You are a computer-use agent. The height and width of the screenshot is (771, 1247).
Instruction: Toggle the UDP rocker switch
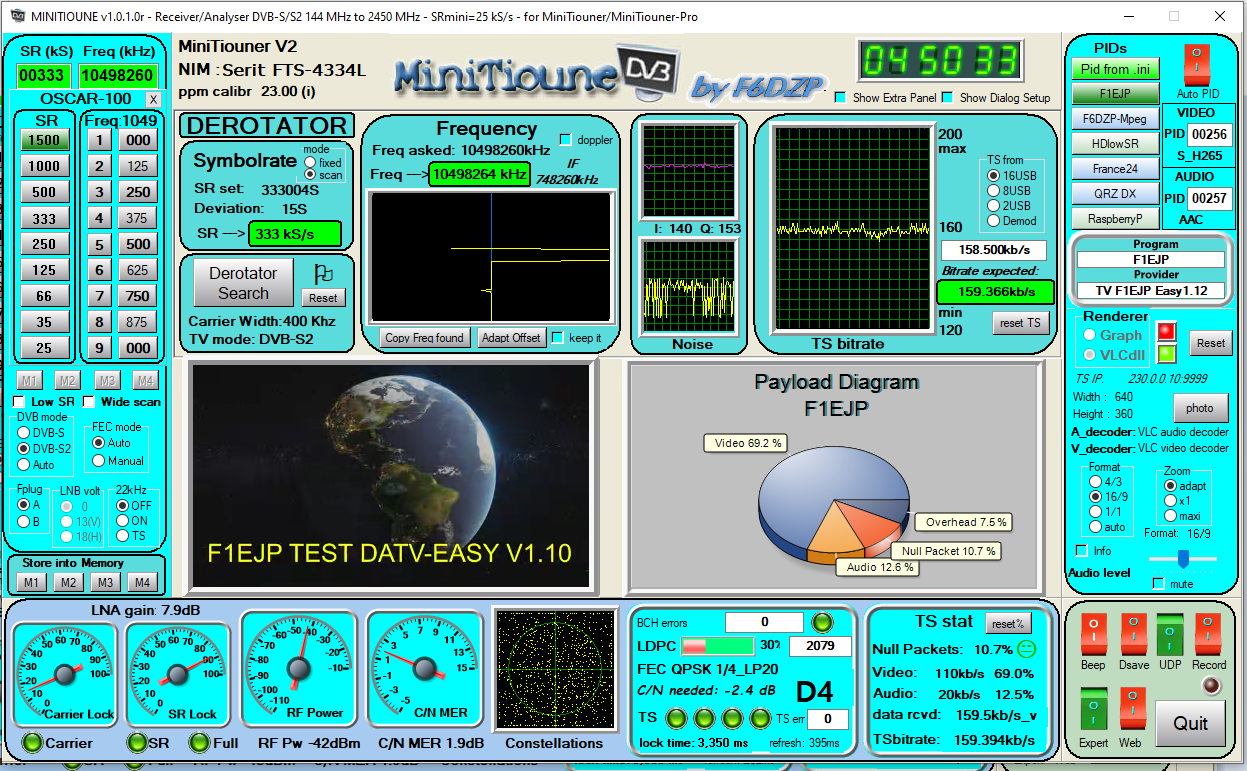[1170, 636]
